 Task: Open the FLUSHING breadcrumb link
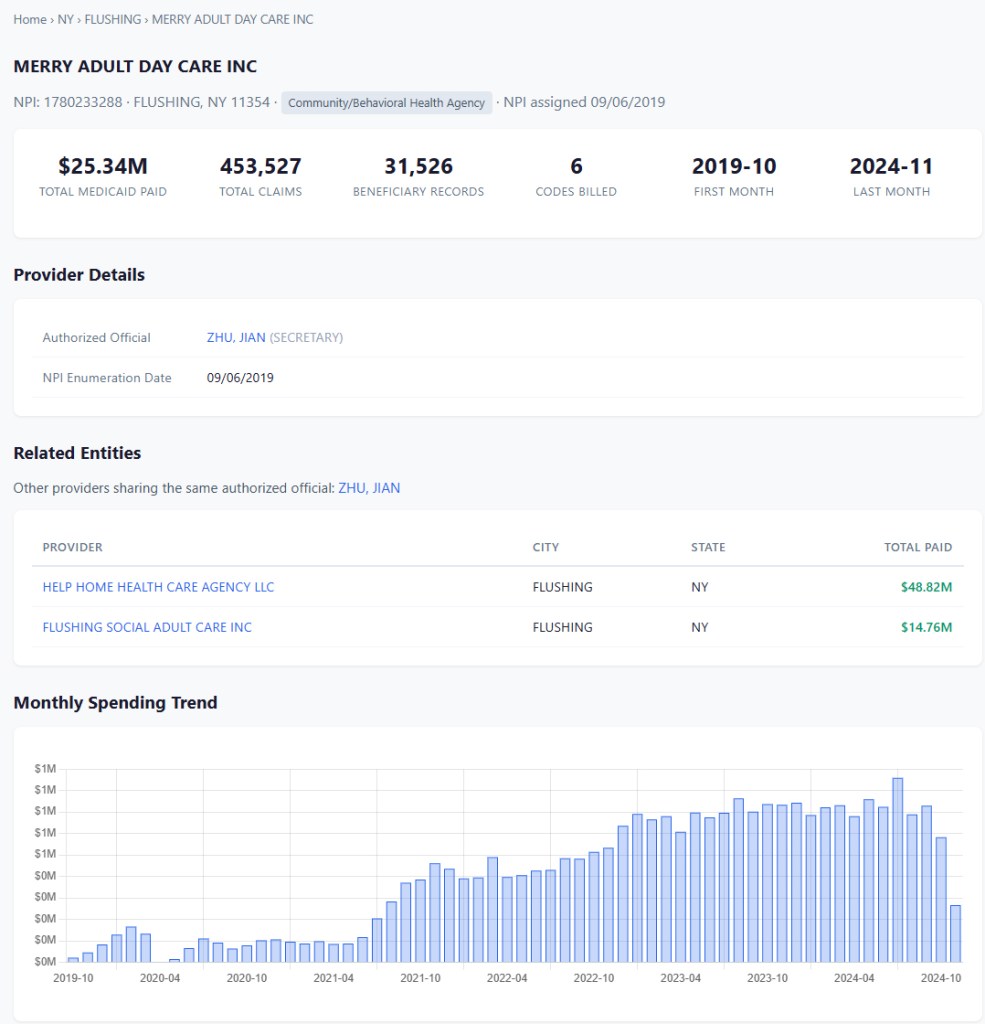[112, 20]
